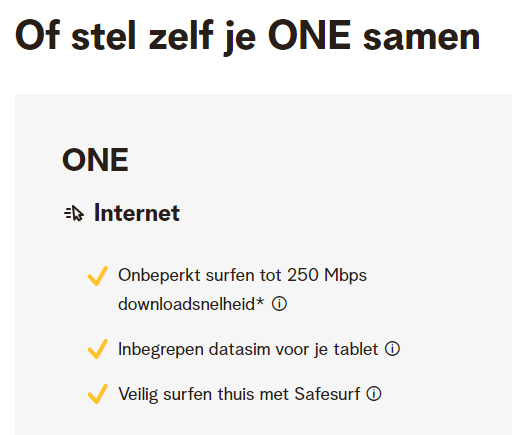Click the '250 Mbps' speed value
Viewport: 512px width, 435px height.
point(327,276)
